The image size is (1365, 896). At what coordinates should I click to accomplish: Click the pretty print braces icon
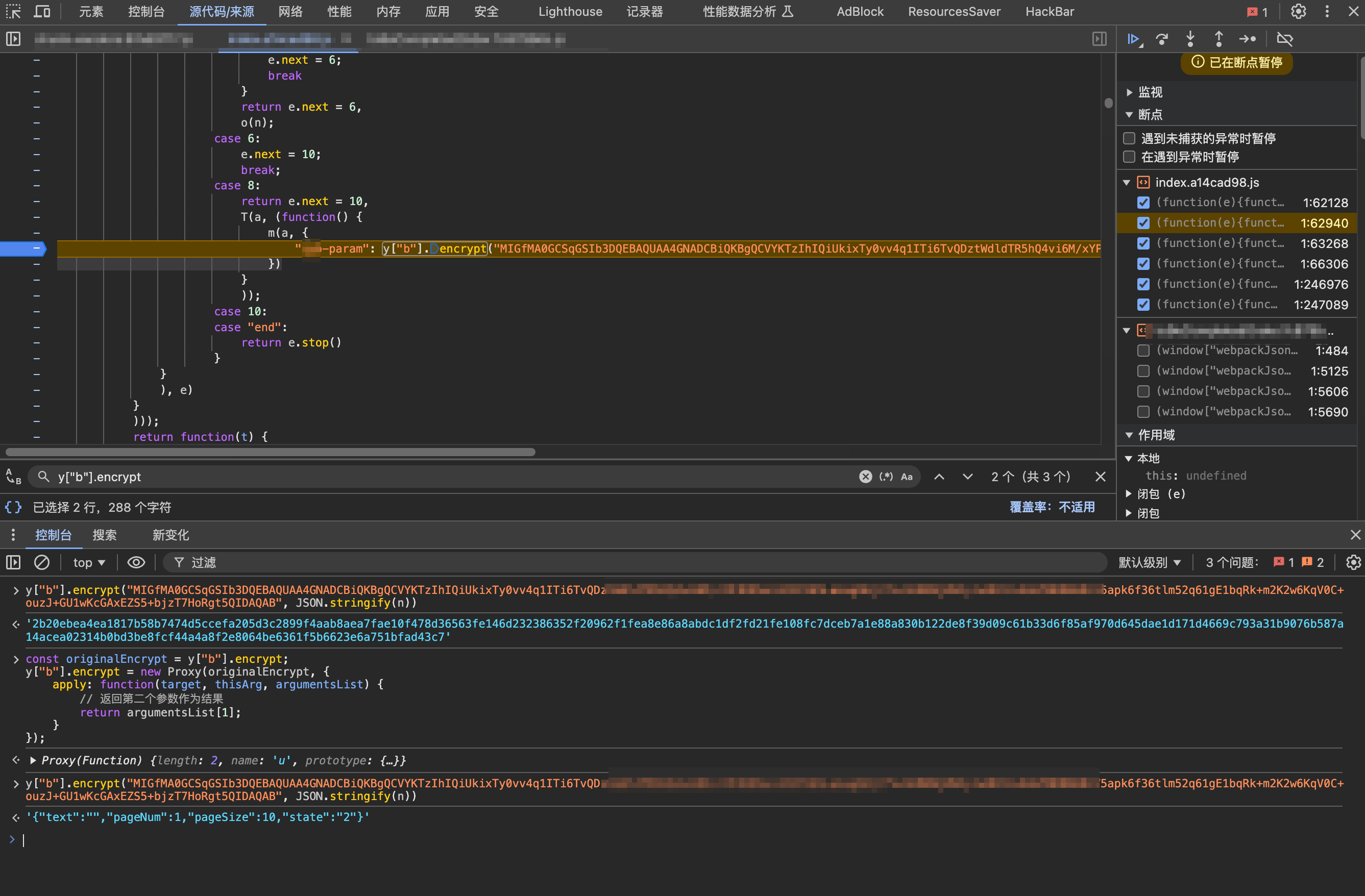(x=13, y=507)
